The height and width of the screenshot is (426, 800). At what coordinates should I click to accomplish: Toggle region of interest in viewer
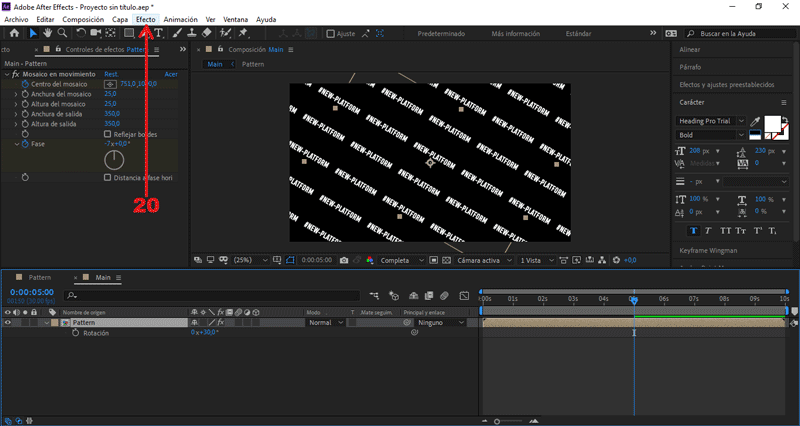(x=433, y=260)
